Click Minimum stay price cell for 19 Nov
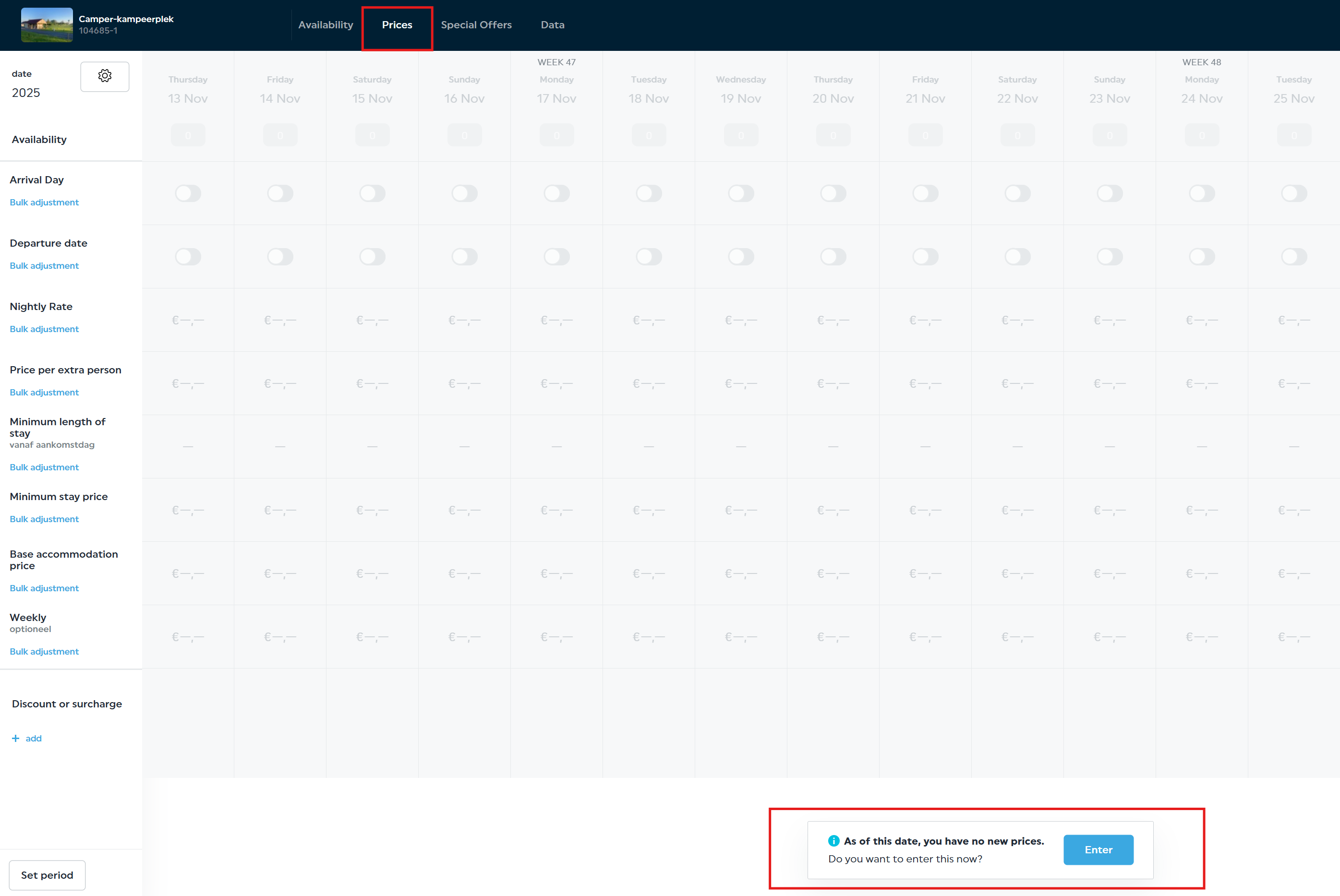The width and height of the screenshot is (1340, 896). click(x=741, y=510)
